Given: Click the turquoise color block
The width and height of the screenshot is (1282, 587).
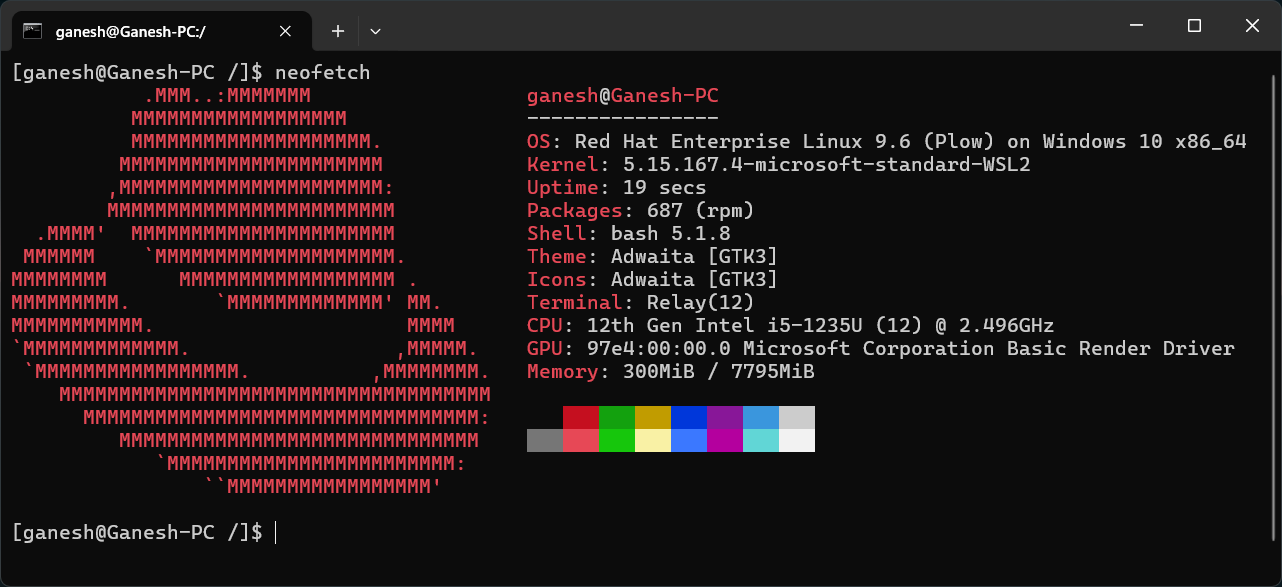Looking at the screenshot, I should pos(760,440).
